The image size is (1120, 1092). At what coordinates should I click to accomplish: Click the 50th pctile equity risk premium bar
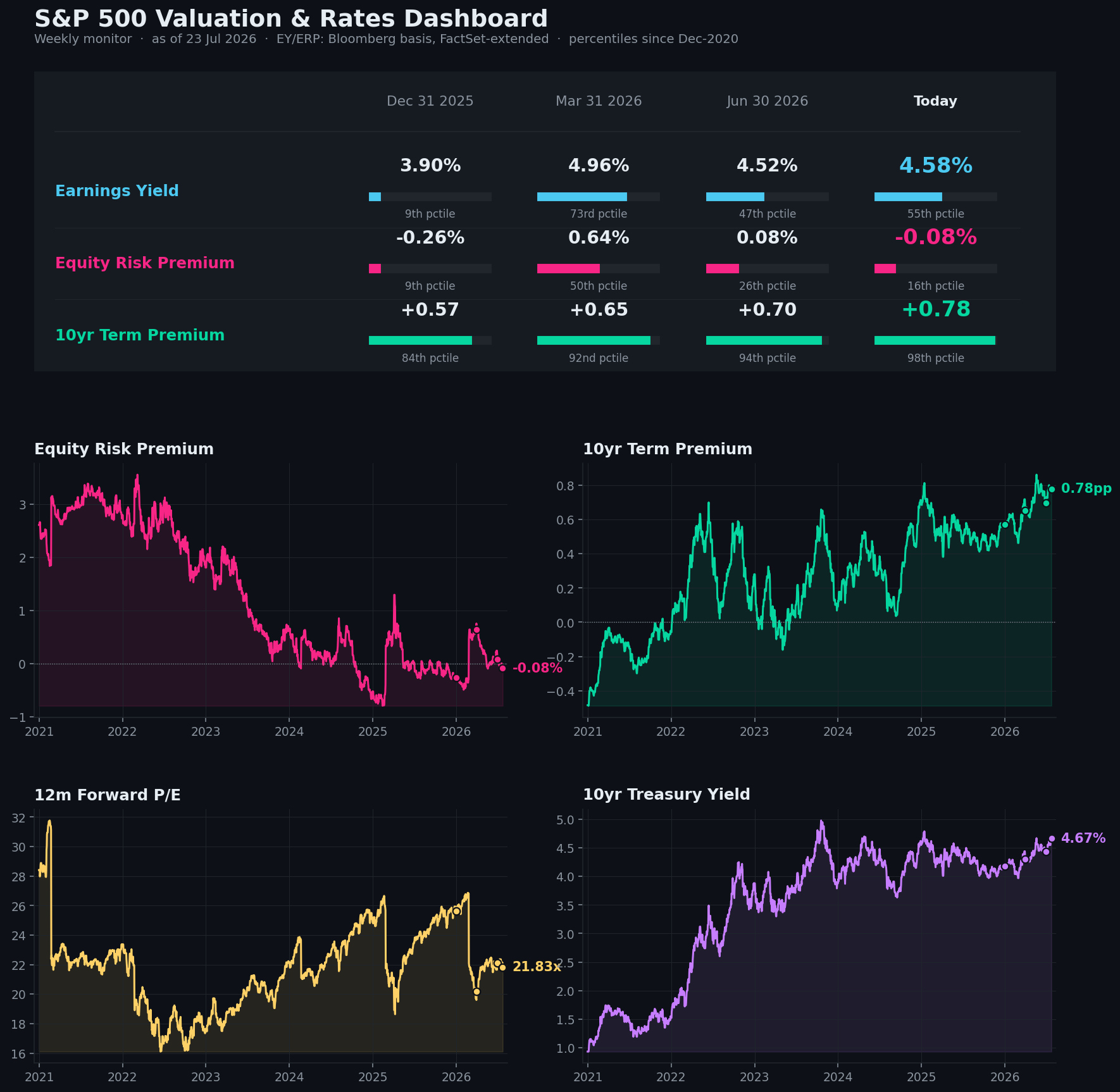[x=599, y=269]
